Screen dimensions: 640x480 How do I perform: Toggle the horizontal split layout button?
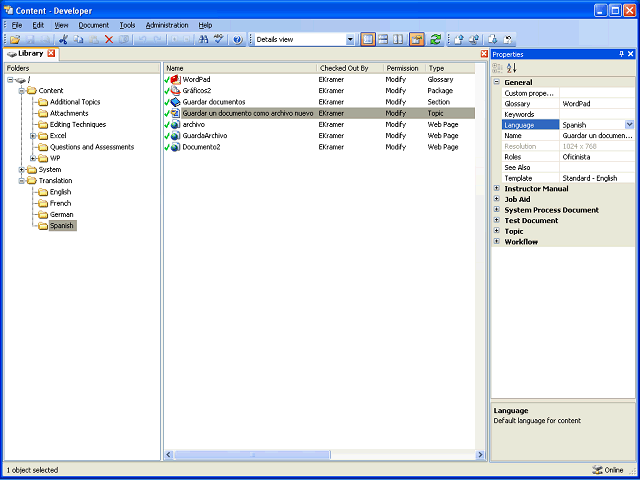tap(383, 40)
